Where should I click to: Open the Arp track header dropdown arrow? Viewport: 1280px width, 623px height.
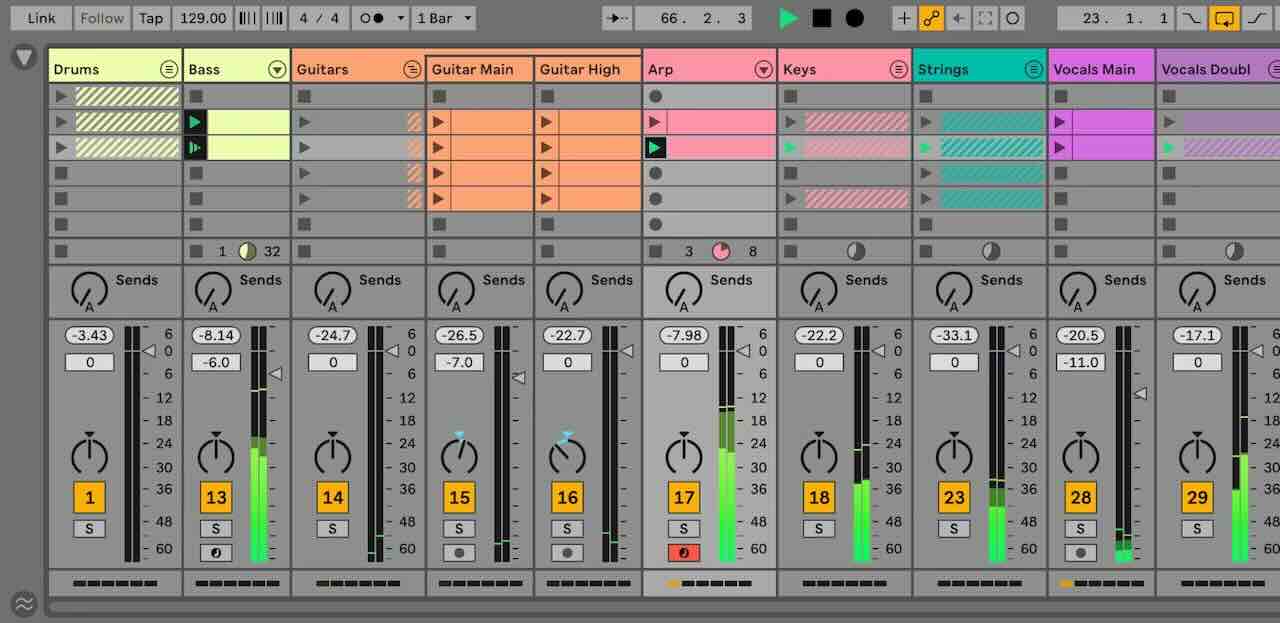pos(764,69)
